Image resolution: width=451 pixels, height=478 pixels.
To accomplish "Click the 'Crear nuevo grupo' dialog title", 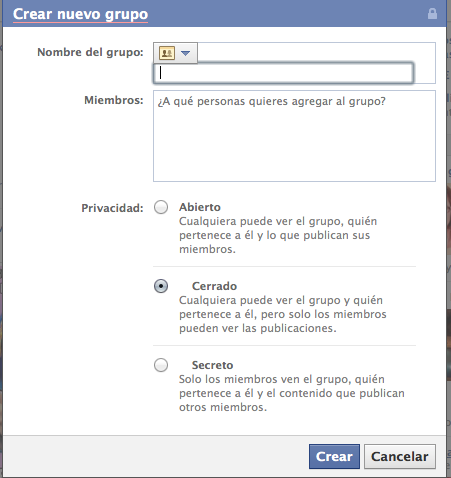I will point(80,14).
